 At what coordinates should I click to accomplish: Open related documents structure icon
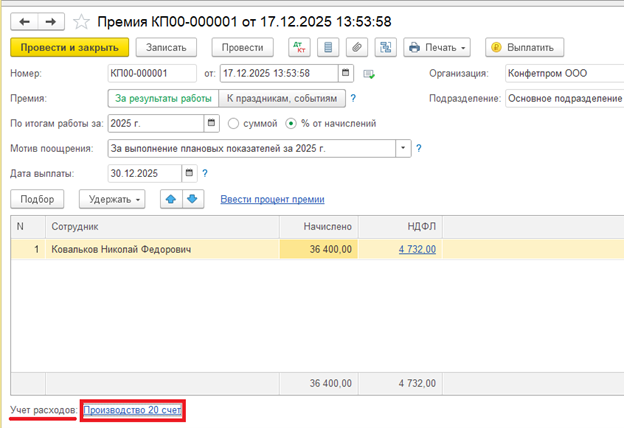(x=385, y=47)
